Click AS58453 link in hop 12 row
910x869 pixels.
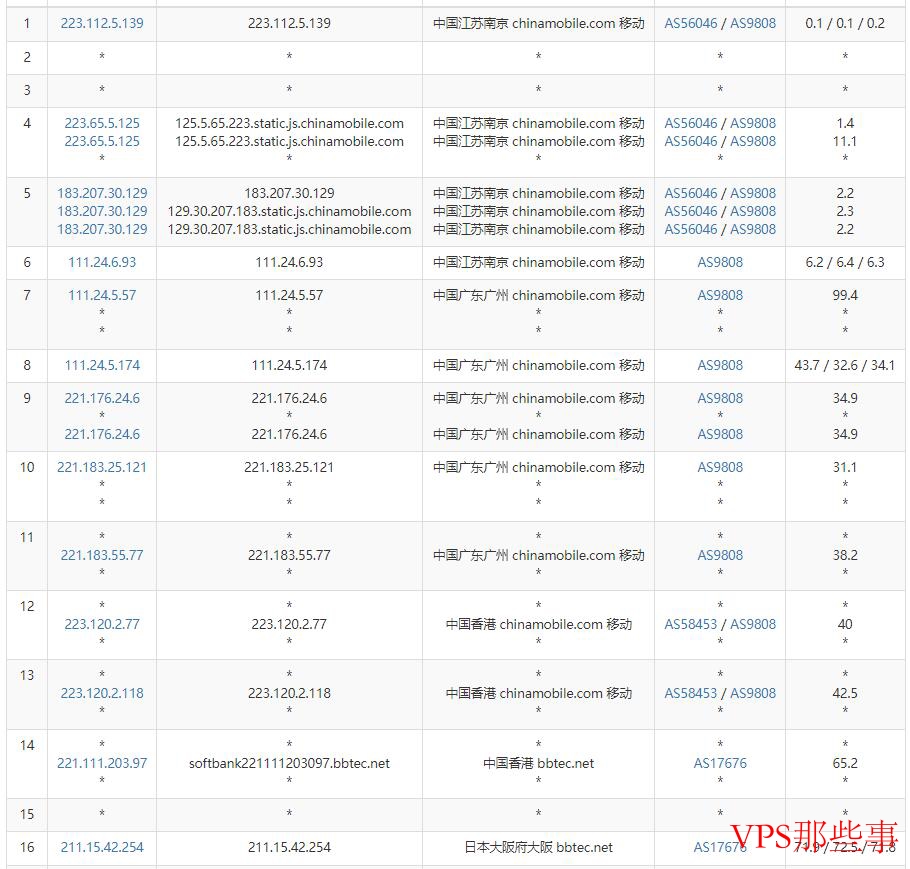tap(691, 624)
